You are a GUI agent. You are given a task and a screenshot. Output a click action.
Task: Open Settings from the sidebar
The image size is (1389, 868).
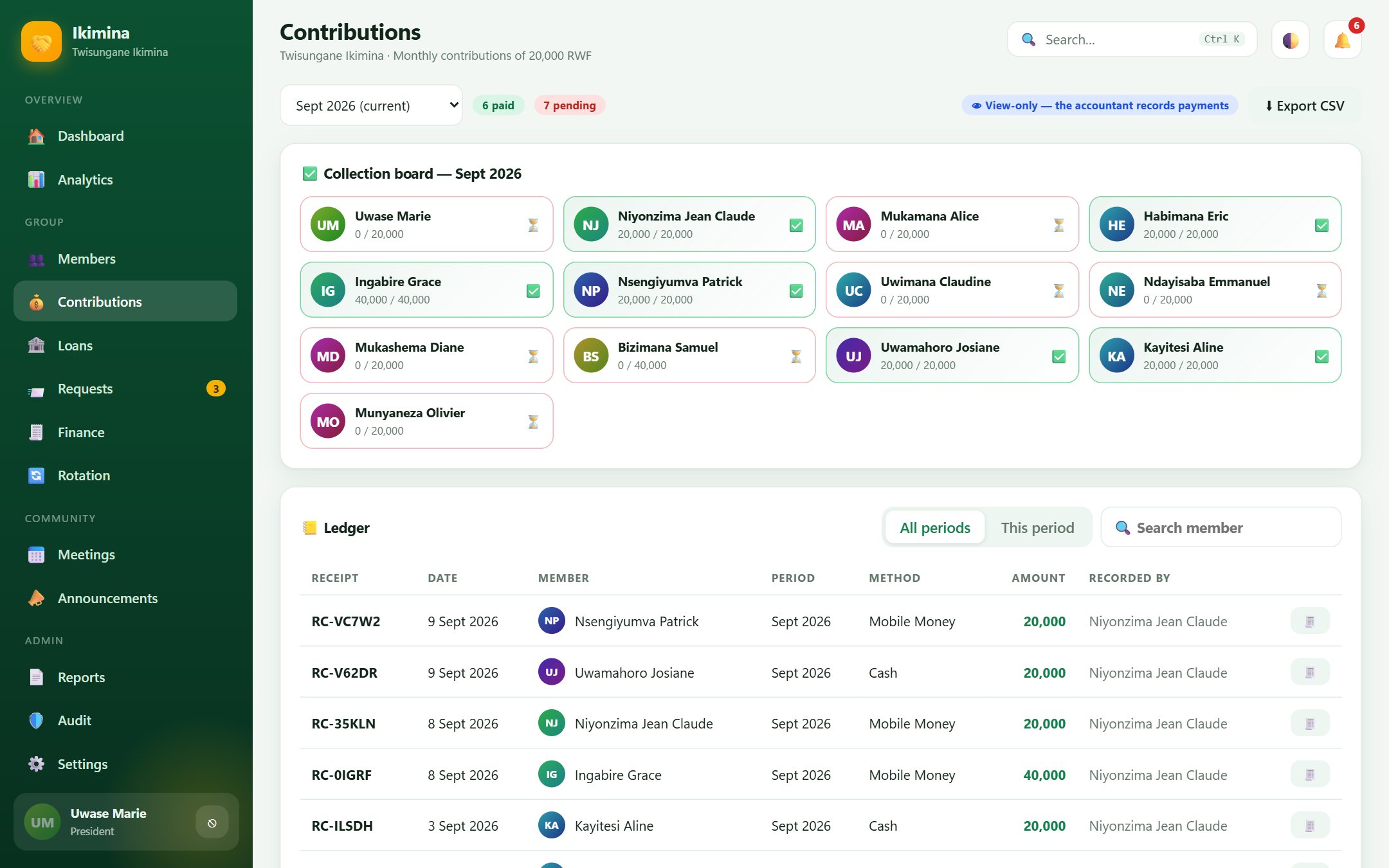(x=125, y=764)
